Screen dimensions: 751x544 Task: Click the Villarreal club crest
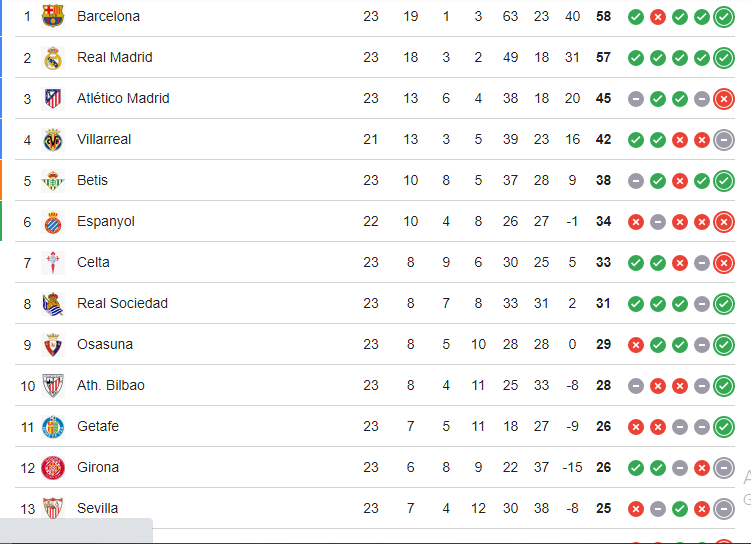(x=53, y=139)
